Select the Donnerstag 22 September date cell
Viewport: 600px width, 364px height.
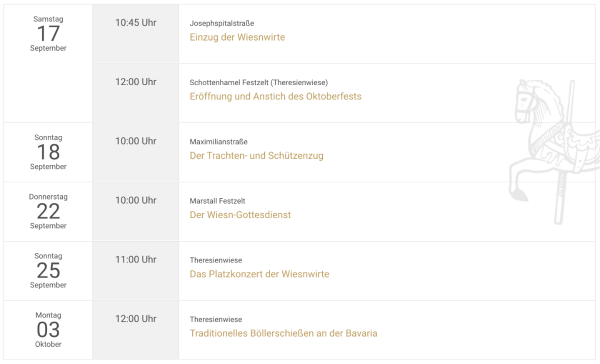pyautogui.click(x=48, y=211)
